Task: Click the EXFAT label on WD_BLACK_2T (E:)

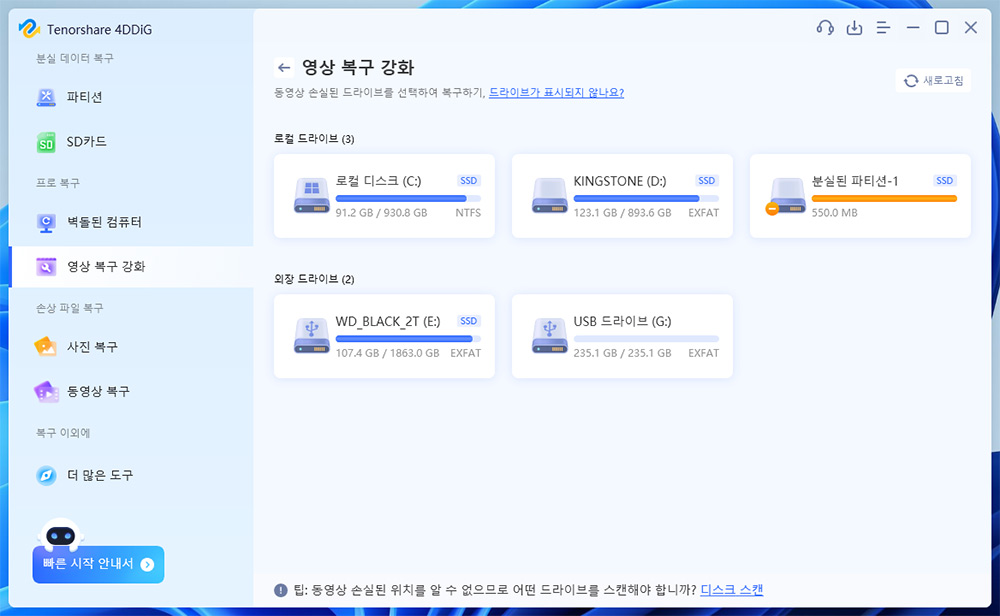Action: (x=466, y=353)
